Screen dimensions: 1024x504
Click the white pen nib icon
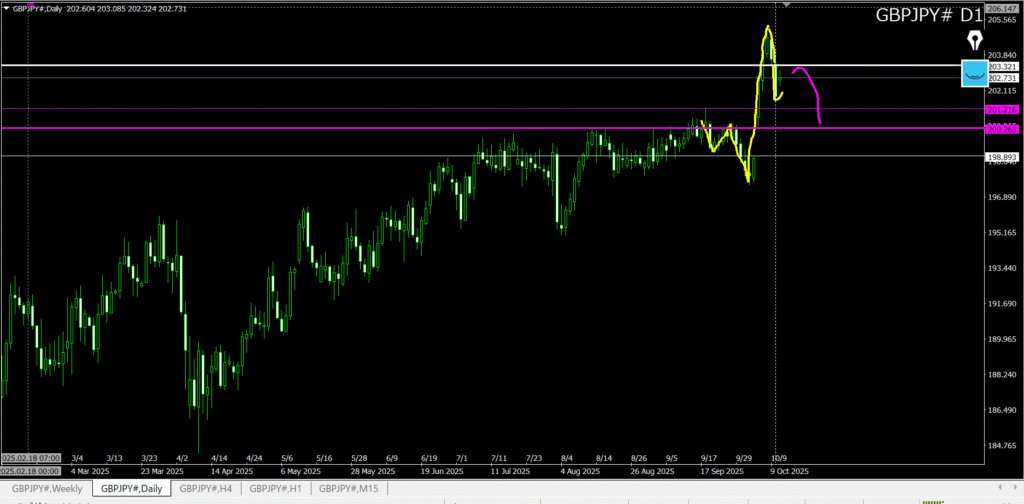point(975,41)
